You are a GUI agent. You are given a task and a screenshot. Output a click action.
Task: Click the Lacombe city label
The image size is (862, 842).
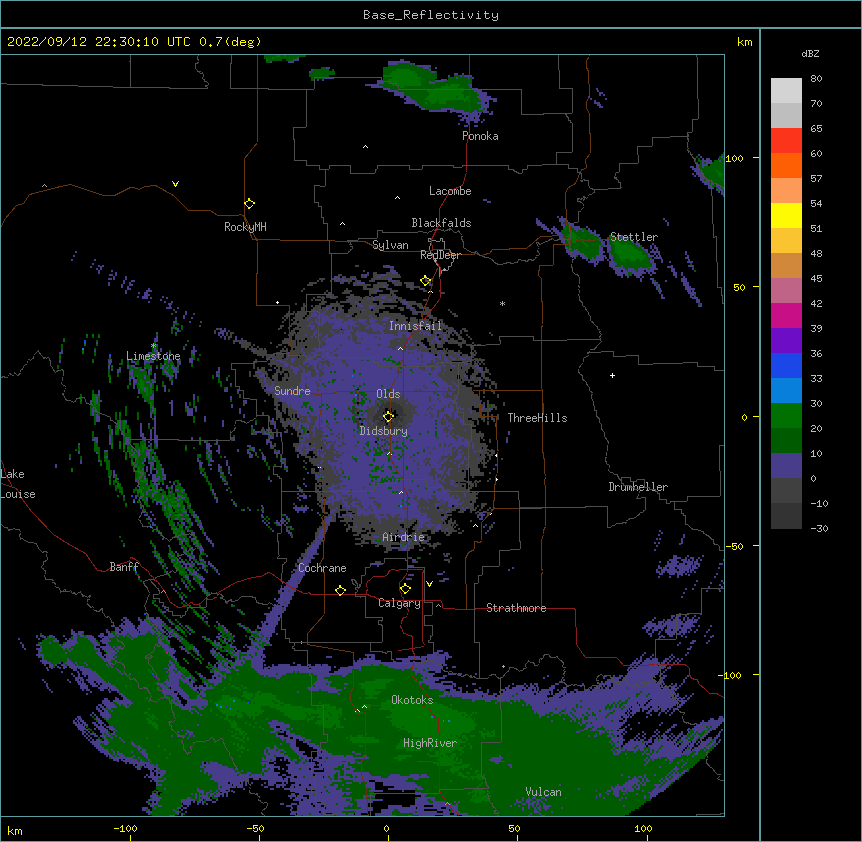pos(450,191)
